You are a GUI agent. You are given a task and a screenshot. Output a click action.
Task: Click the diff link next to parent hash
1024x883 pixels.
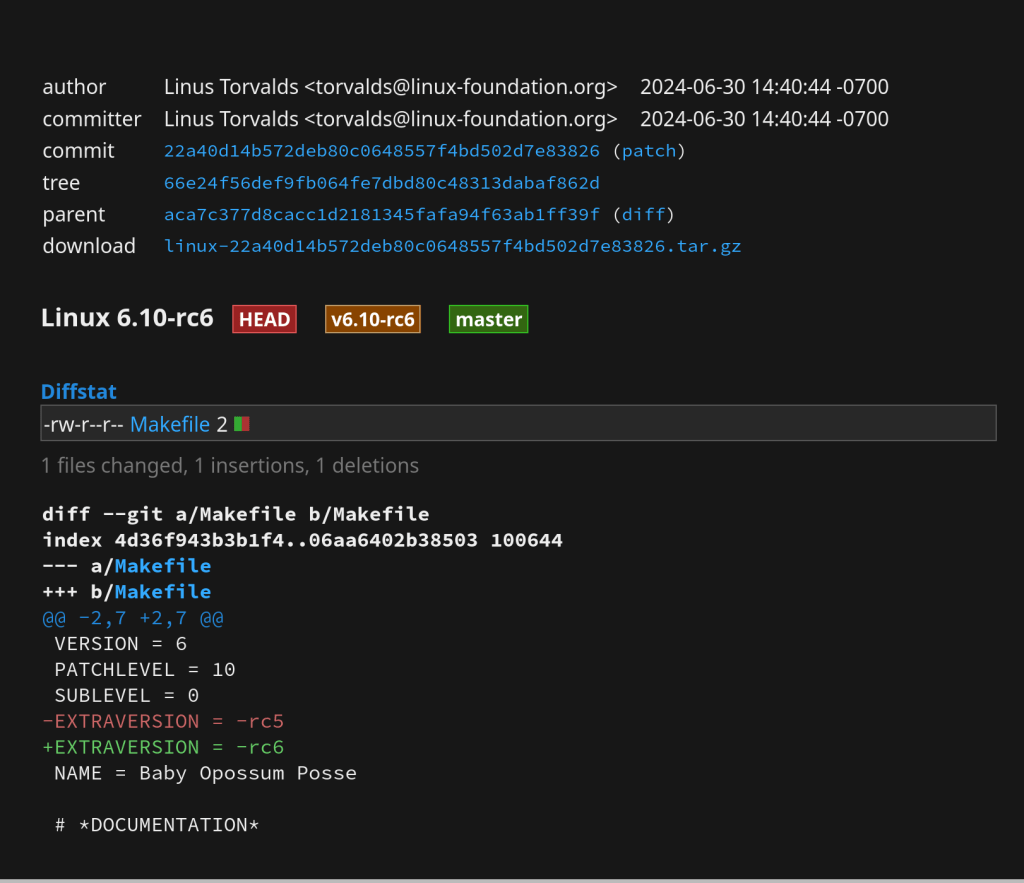(643, 214)
